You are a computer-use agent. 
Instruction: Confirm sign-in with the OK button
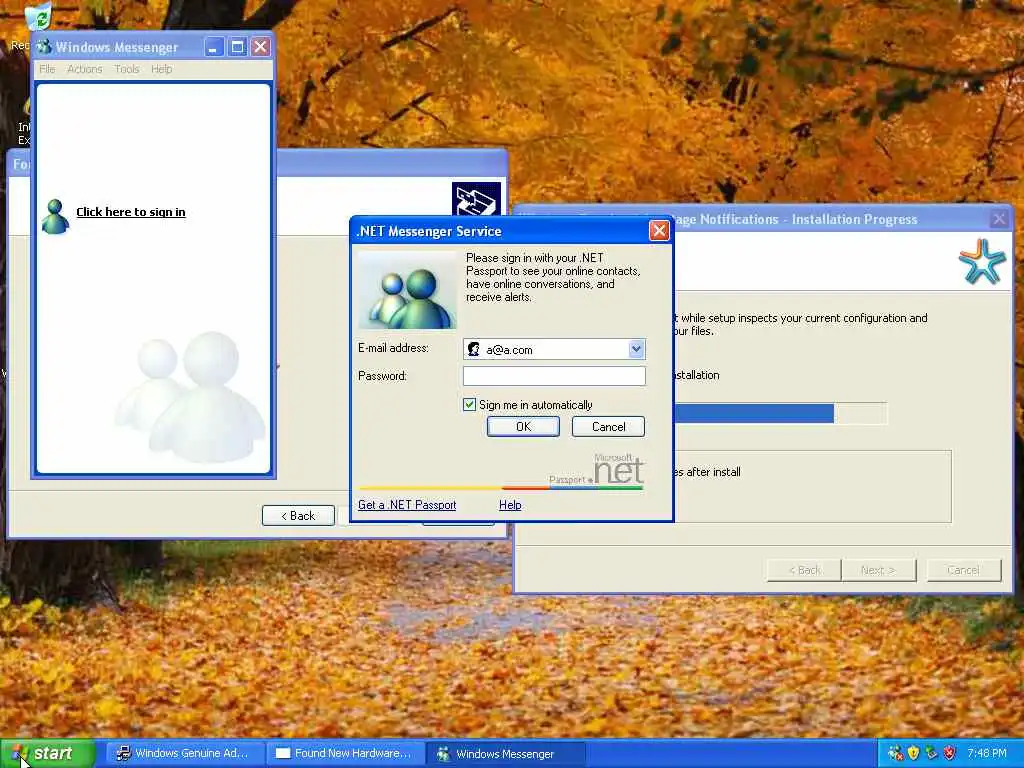click(523, 426)
